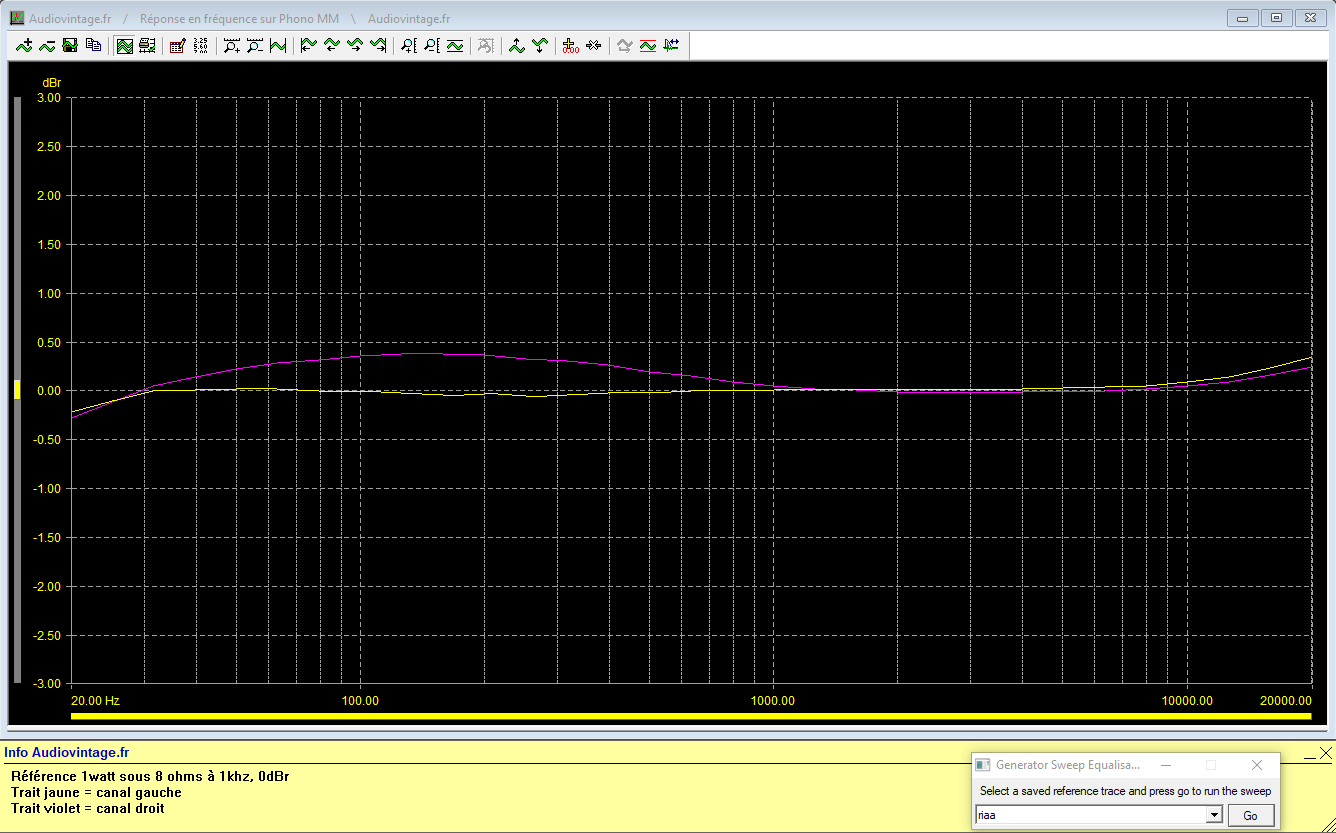Click the yellow cursor 0.00 readout icon
Image resolution: width=1336 pixels, height=833 pixels.
[x=571, y=45]
